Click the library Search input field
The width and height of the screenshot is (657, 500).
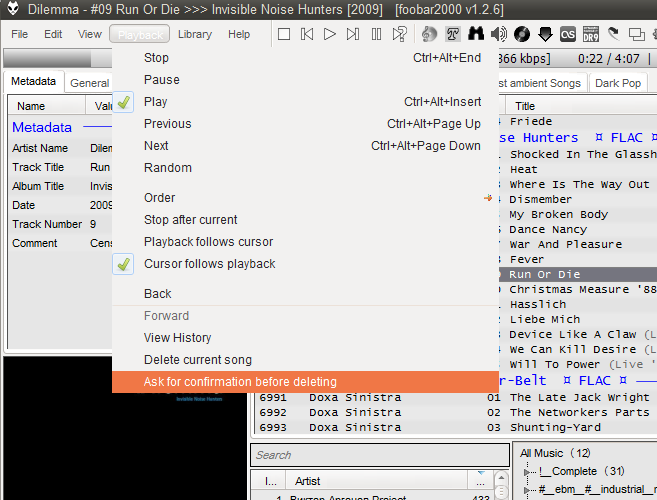pos(380,455)
